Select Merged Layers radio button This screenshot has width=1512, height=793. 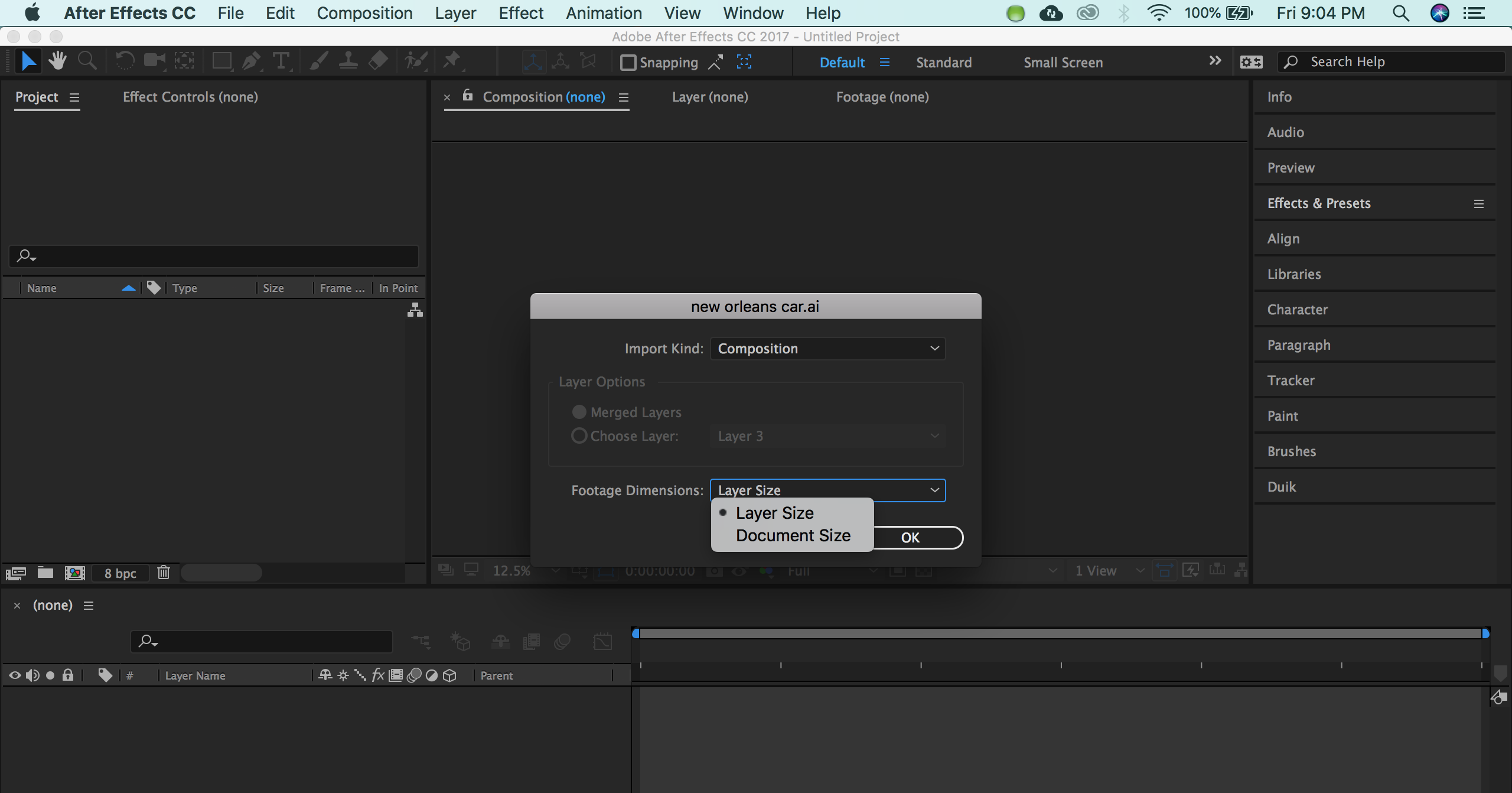coord(579,411)
